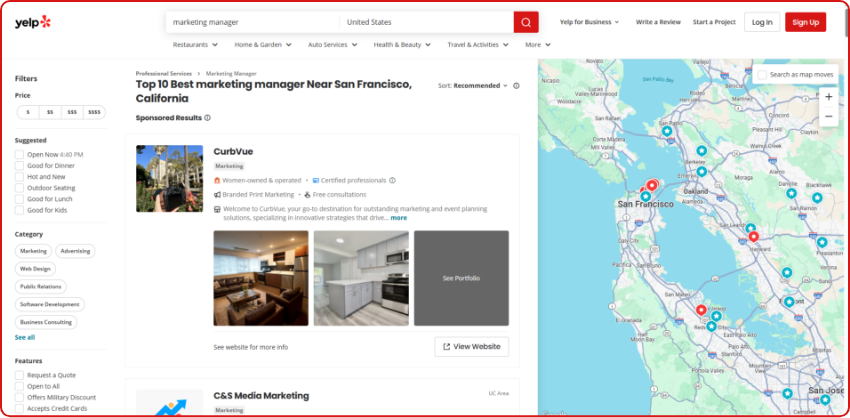The width and height of the screenshot is (850, 418).
Task: Click info icon beside Sort Recommended
Action: coord(516,86)
